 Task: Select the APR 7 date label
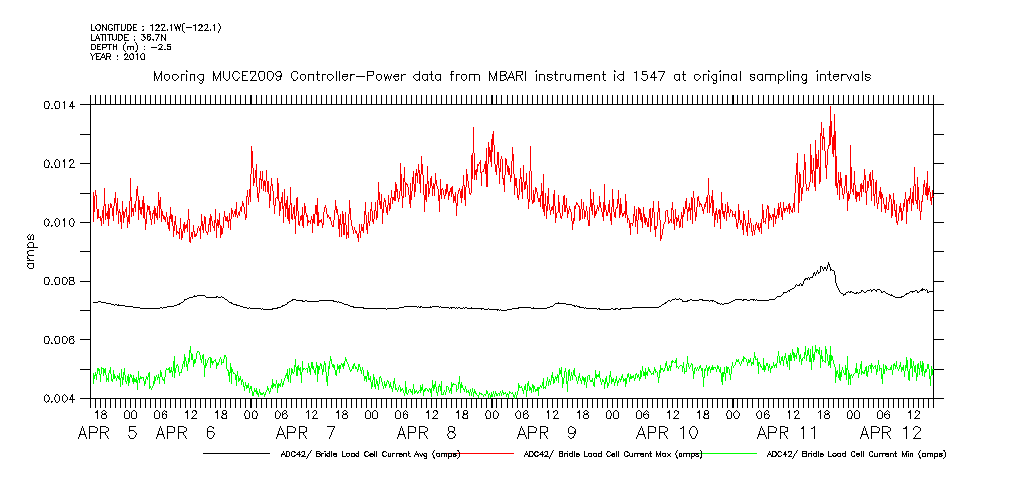pyautogui.click(x=308, y=434)
